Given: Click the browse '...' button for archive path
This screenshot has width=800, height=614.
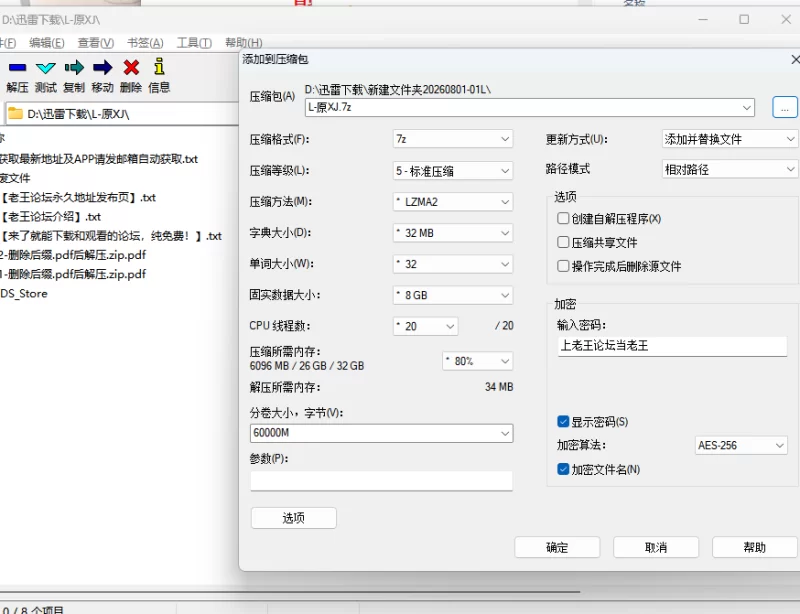Looking at the screenshot, I should 785,107.
